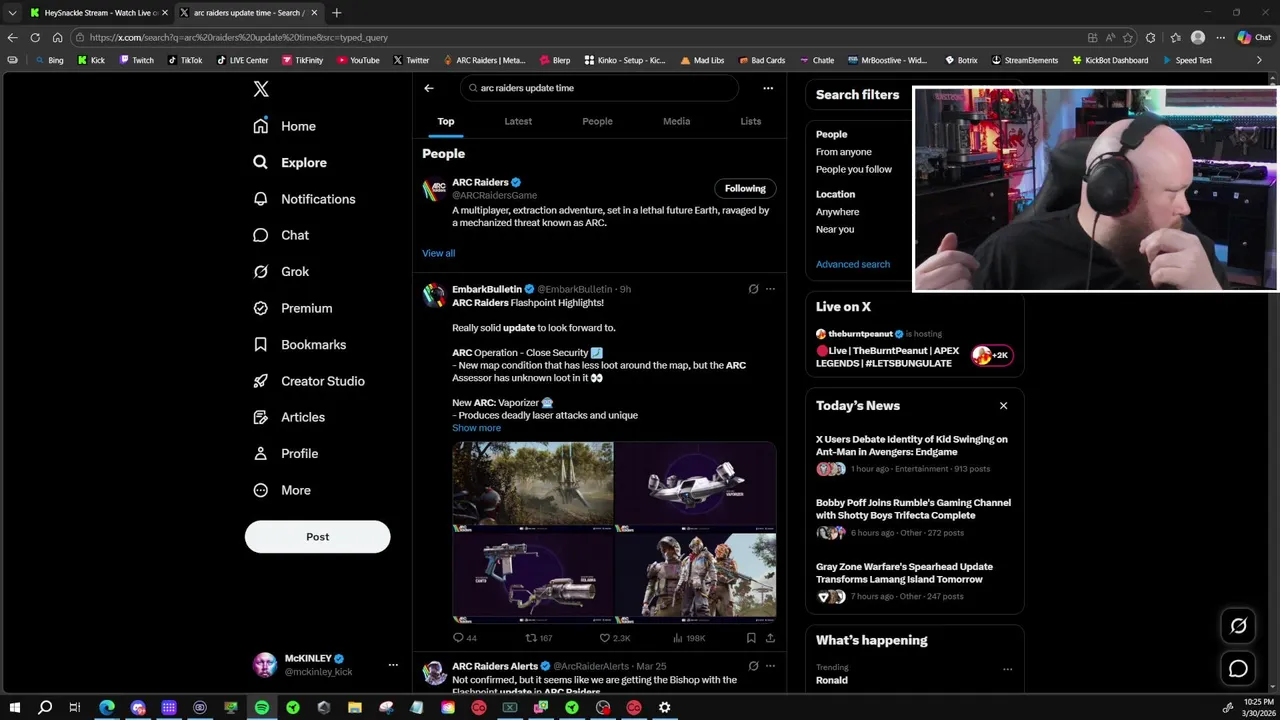Open Twitch bookmark
This screenshot has height=720, width=1280.
tap(136, 60)
